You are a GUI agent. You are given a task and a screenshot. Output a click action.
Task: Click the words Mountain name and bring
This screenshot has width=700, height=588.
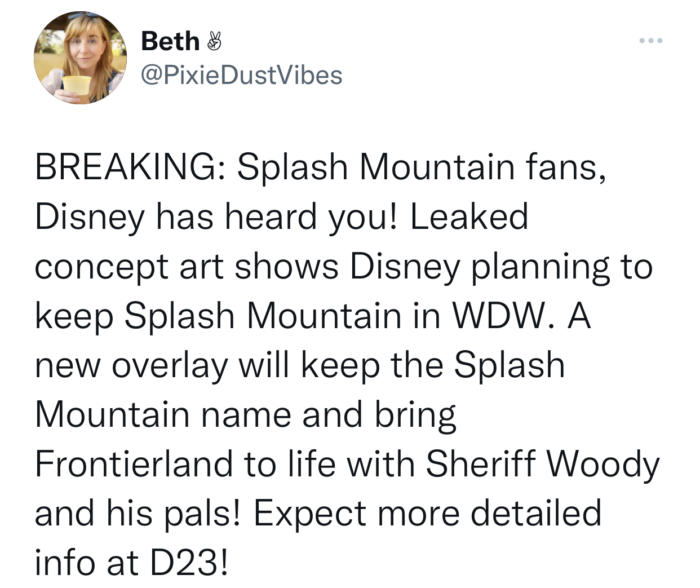click(x=246, y=415)
